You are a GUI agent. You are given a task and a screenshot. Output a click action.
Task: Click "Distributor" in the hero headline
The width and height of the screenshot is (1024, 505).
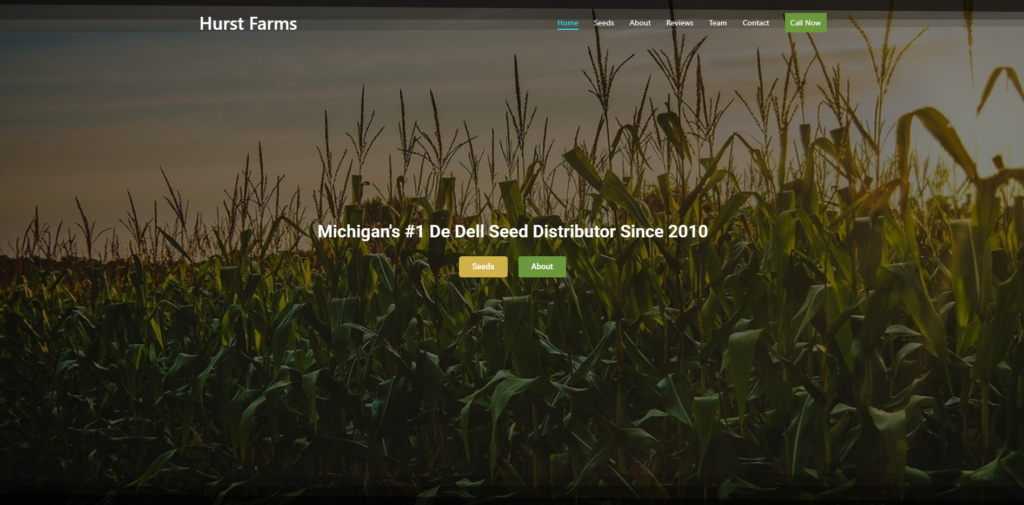(573, 231)
